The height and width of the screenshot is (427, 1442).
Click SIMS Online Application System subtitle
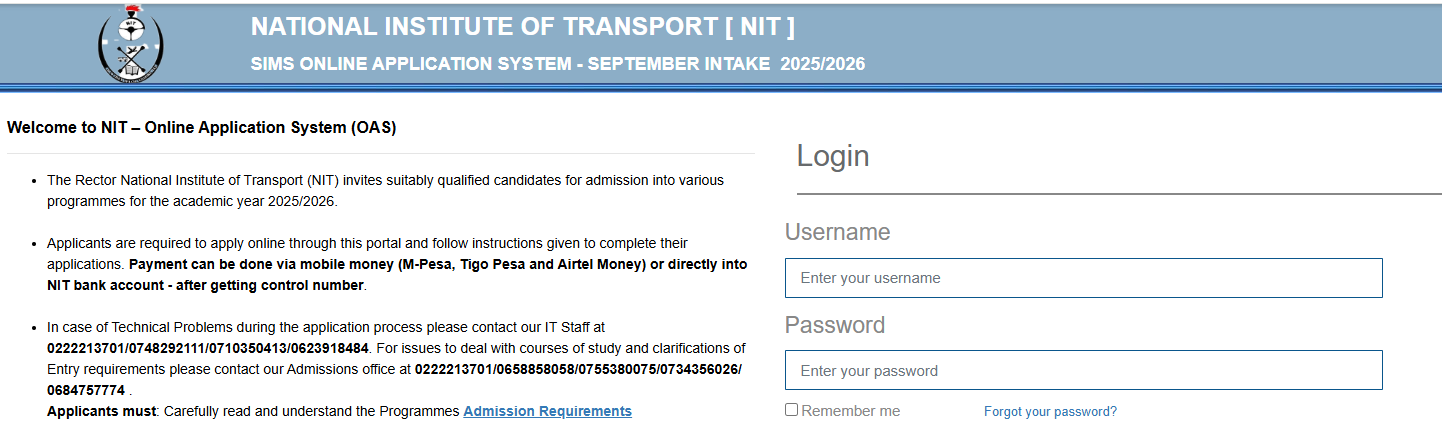point(558,64)
